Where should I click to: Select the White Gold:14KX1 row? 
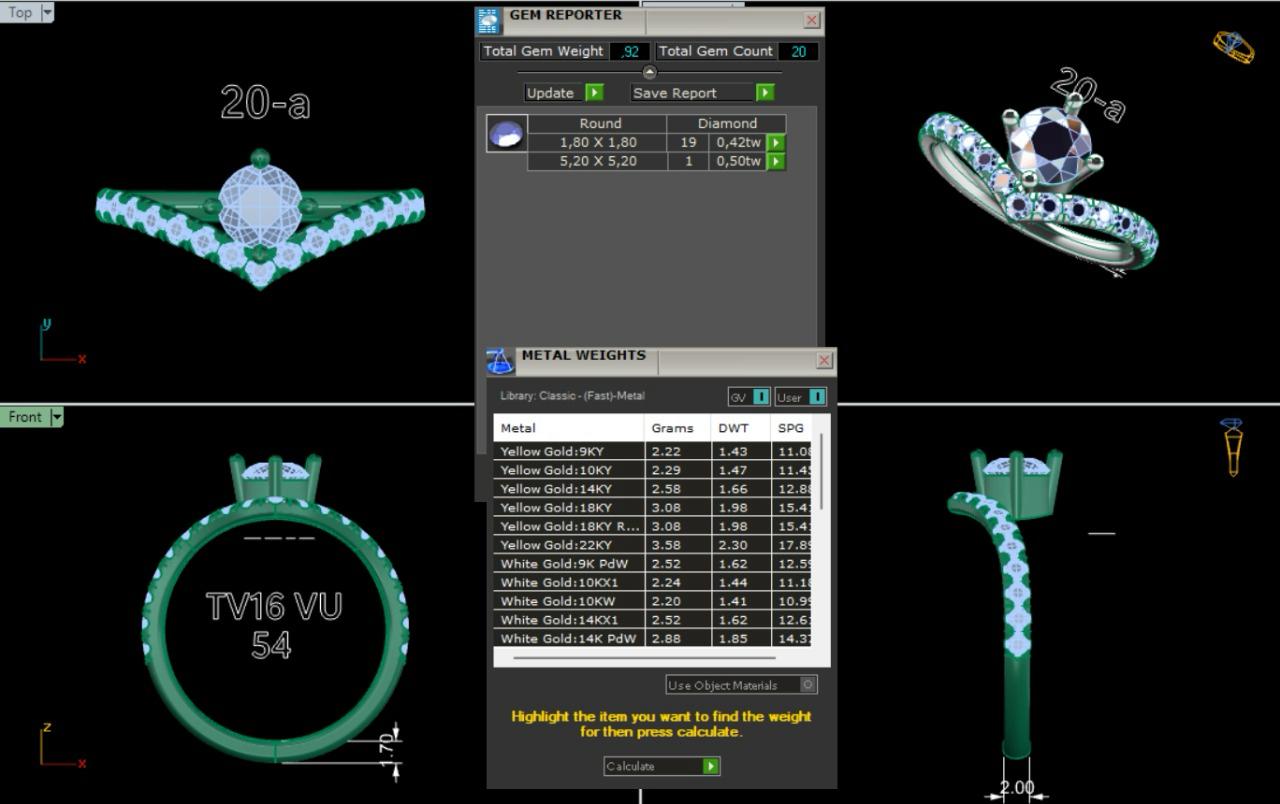[x=652, y=620]
